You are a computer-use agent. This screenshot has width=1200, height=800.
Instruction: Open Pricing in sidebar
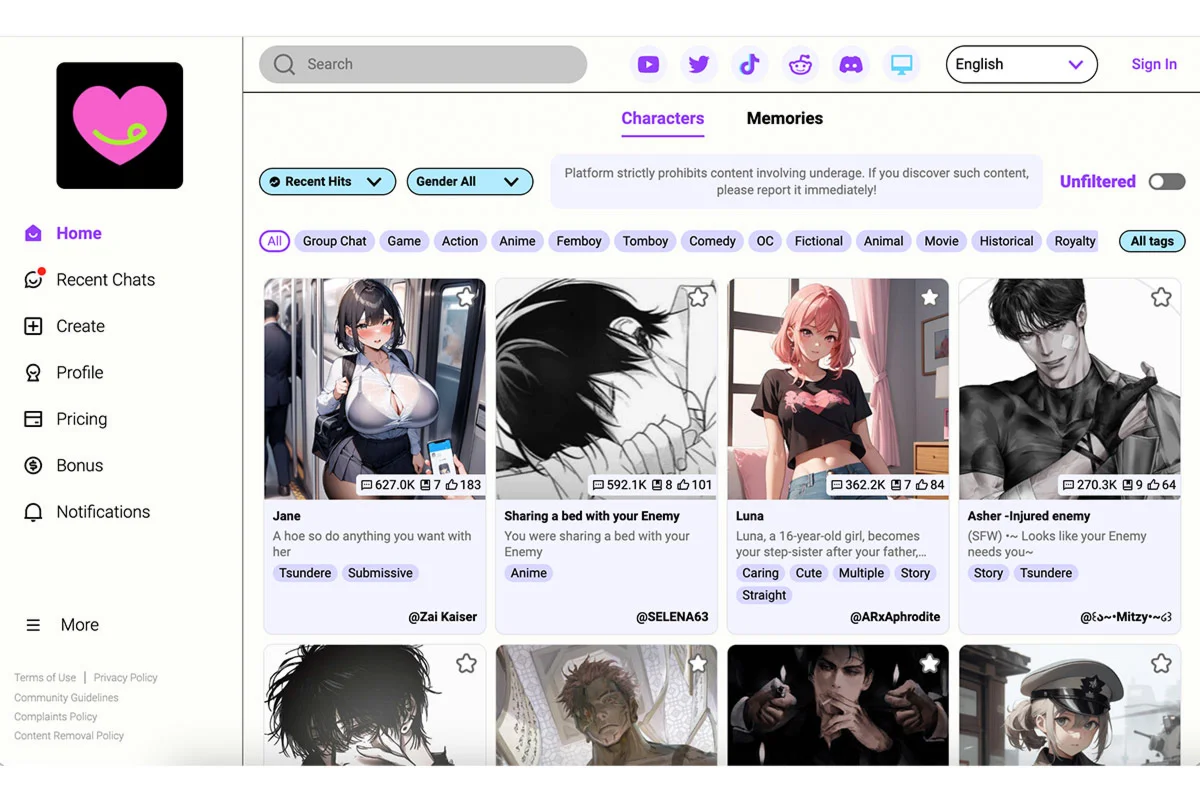pyautogui.click(x=66, y=419)
